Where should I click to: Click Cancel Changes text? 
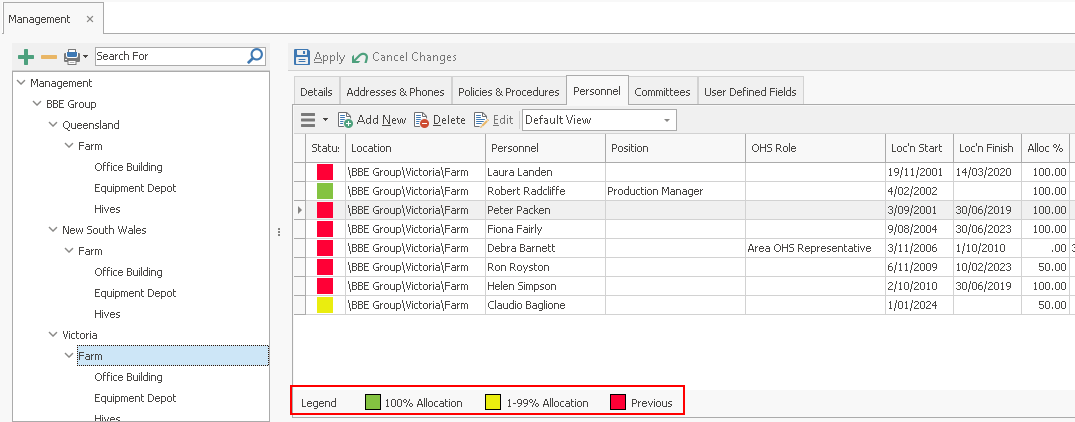click(414, 57)
